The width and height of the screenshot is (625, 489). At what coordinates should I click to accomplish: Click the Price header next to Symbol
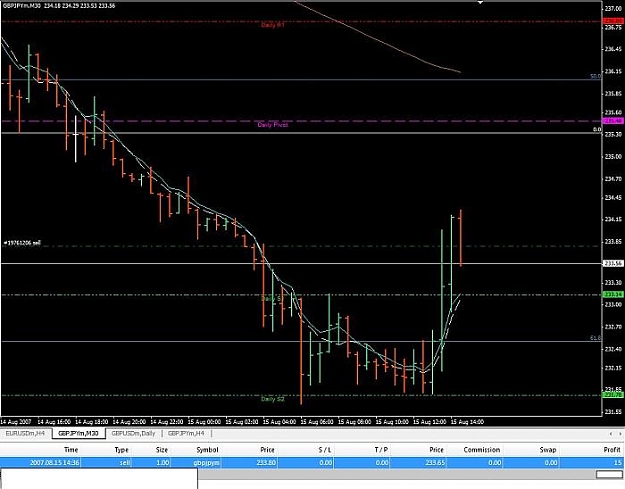pos(267,450)
